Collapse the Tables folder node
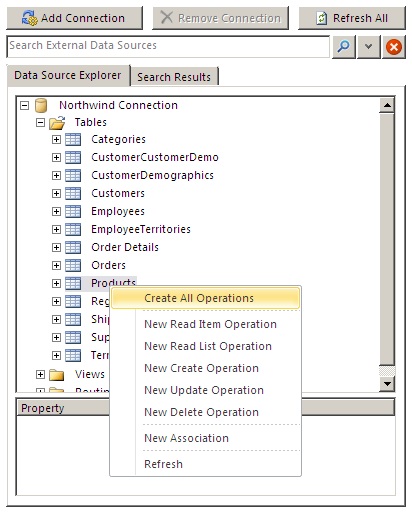Viewport: 412px width, 514px height. (40, 123)
